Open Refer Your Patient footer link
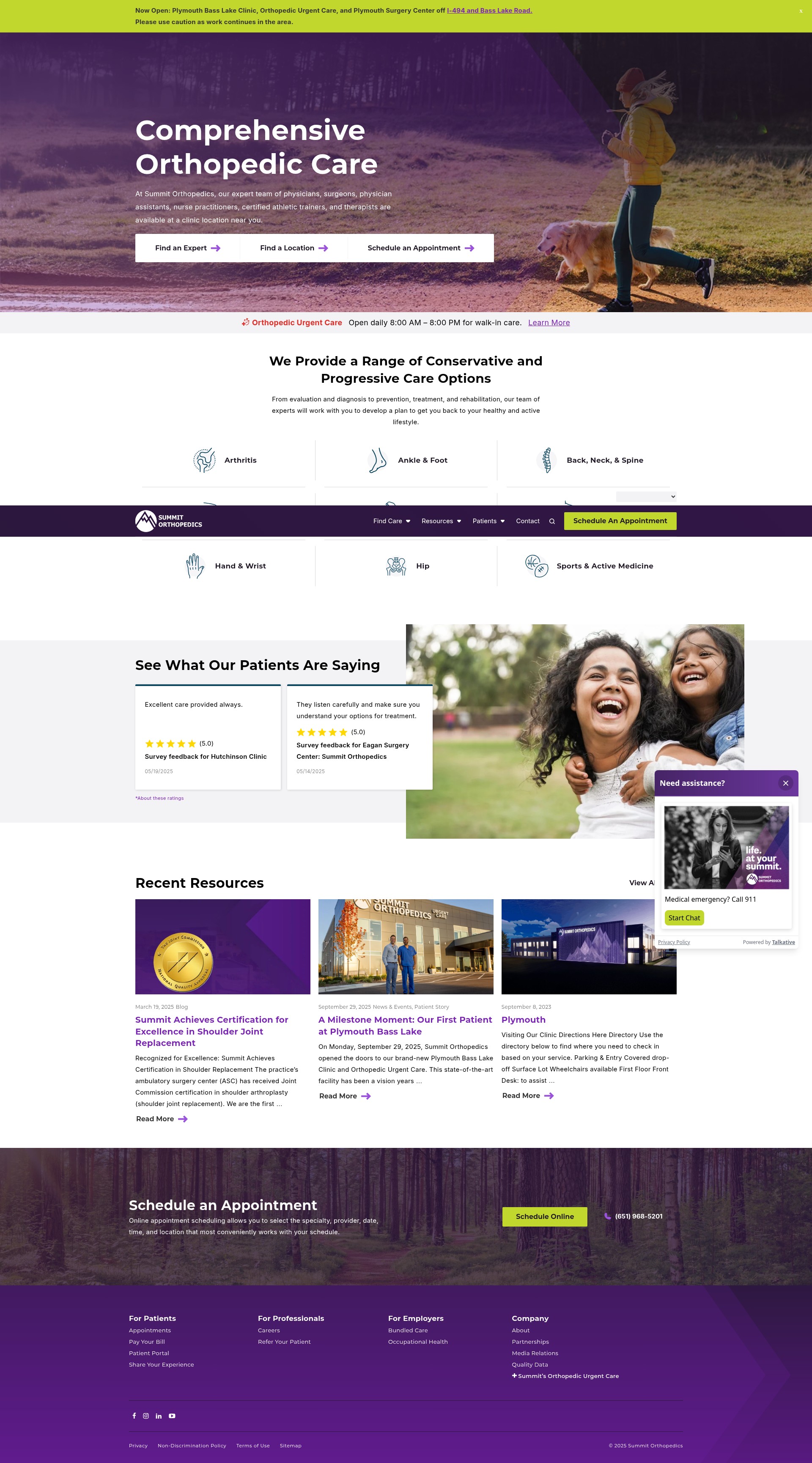This screenshot has width=812, height=1463. (x=285, y=1342)
